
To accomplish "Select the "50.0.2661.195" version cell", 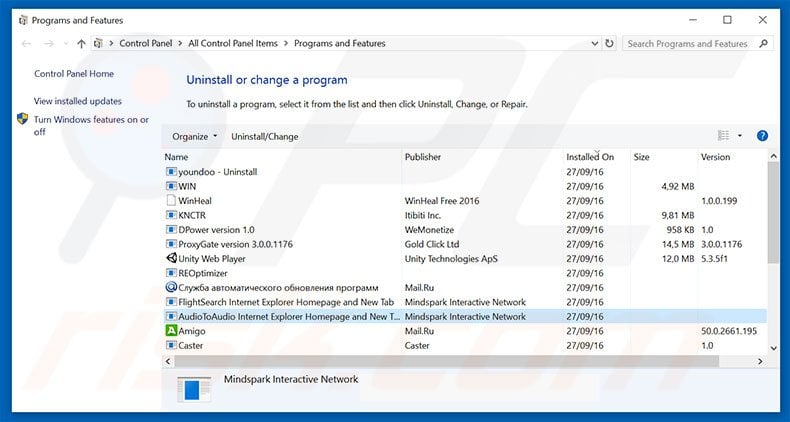I will pyautogui.click(x=729, y=331).
